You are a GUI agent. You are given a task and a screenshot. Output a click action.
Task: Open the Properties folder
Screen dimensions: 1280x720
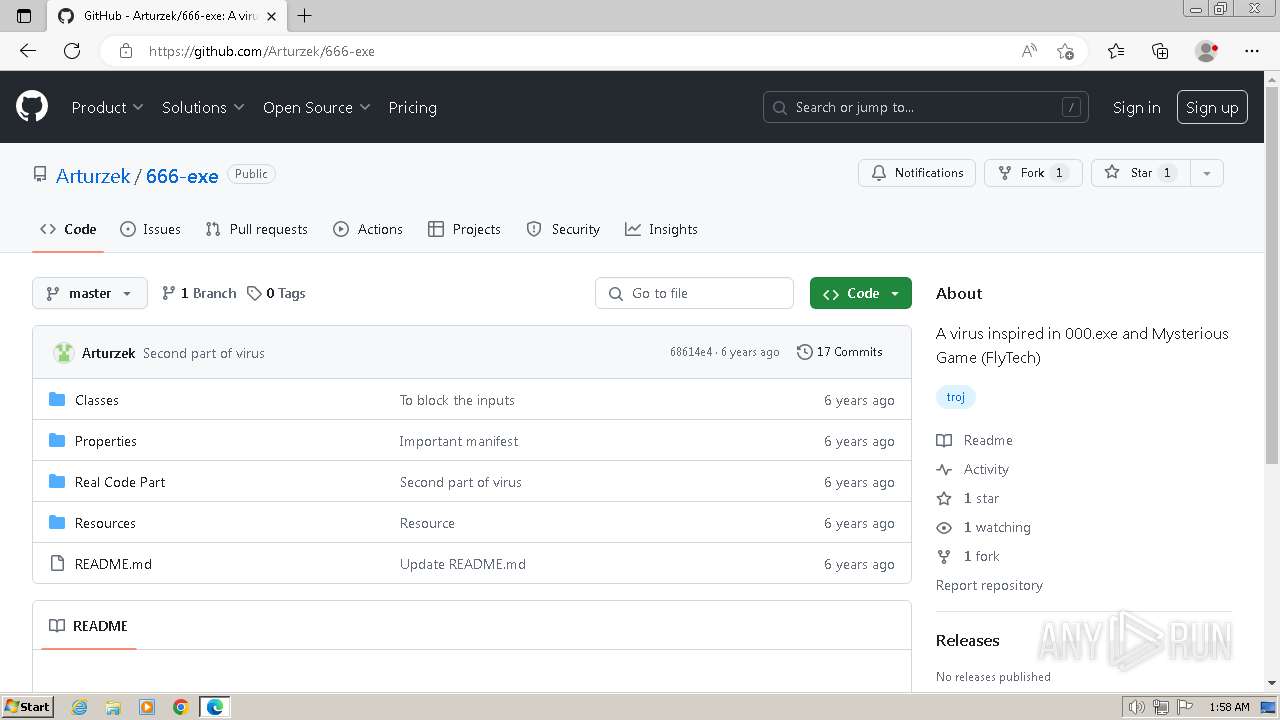coord(106,441)
